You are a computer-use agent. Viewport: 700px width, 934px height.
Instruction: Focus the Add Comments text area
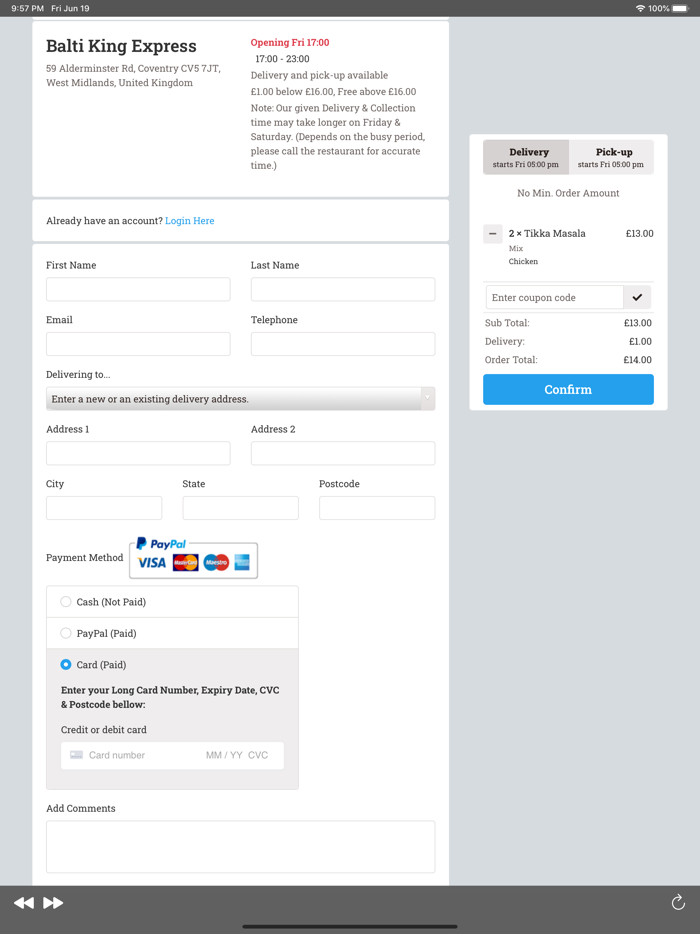(240, 846)
